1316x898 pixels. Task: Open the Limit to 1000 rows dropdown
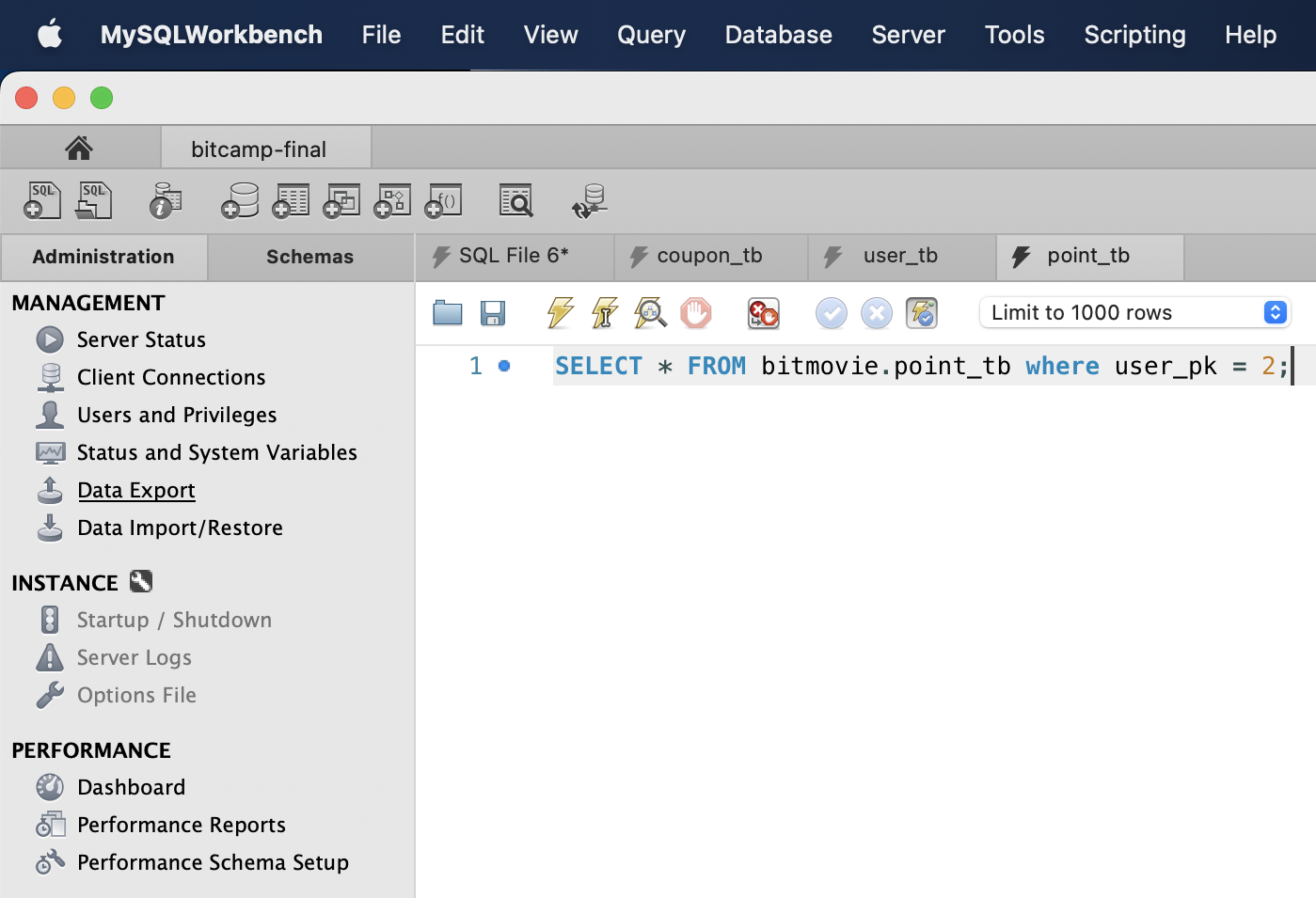1134,312
